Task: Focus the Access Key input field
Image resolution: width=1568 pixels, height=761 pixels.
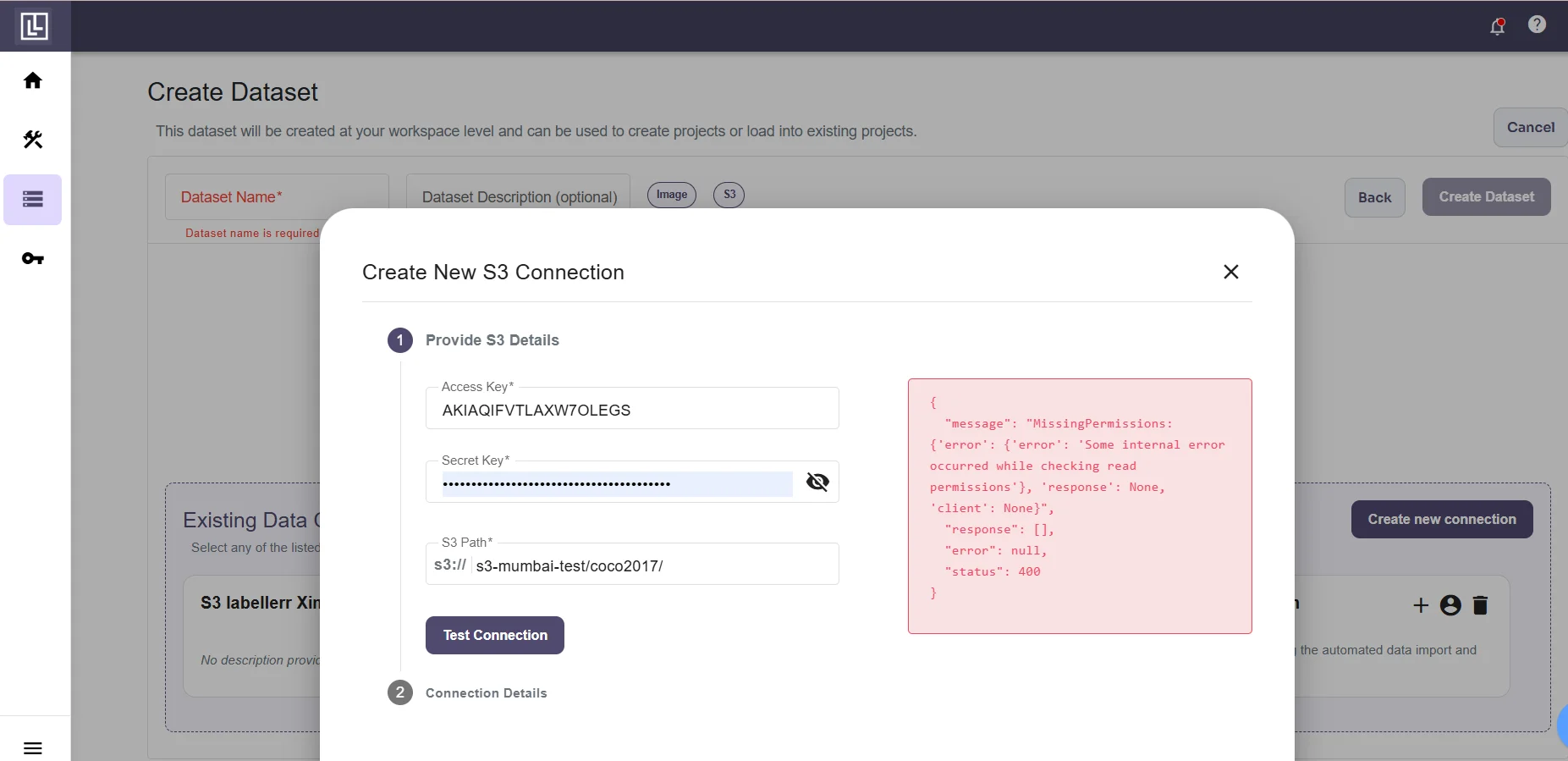Action: click(632, 410)
